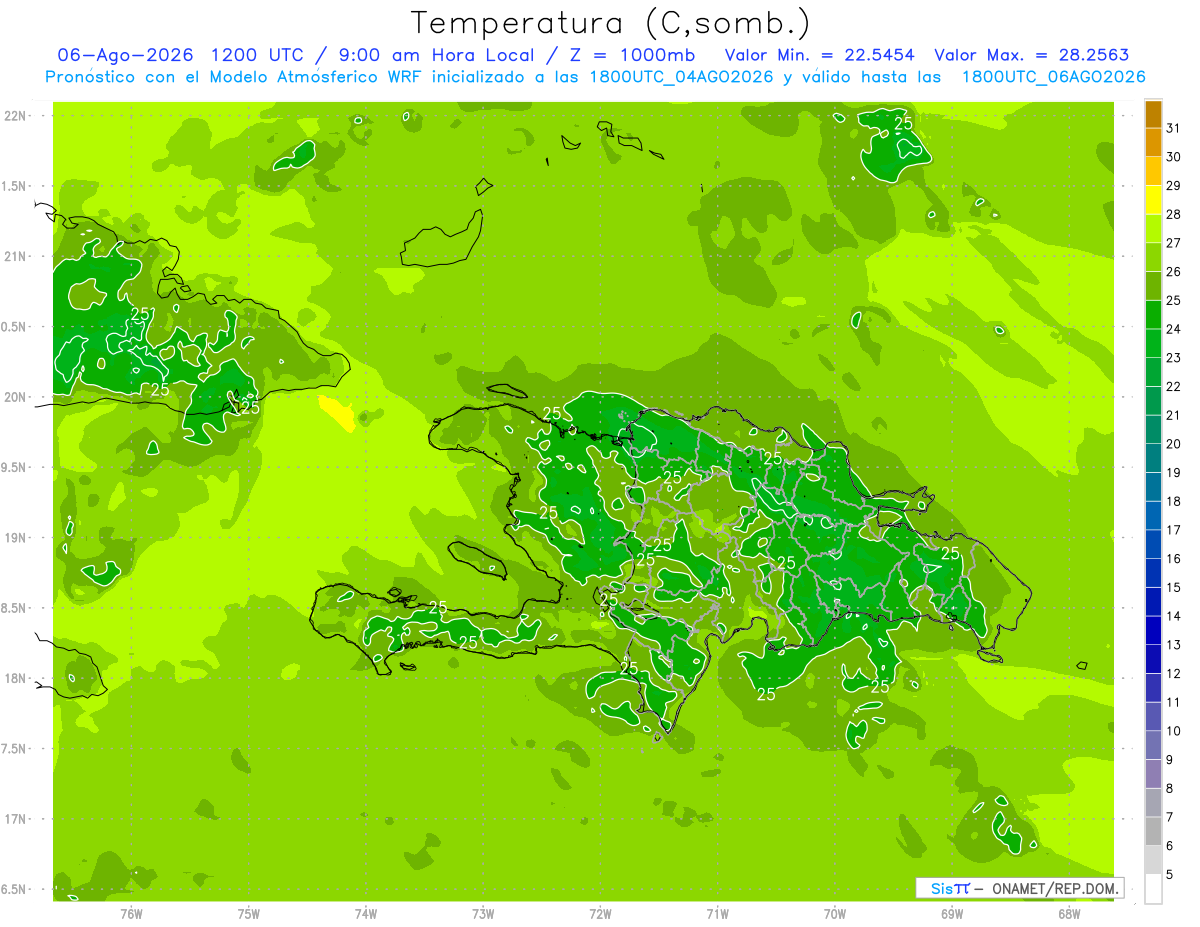This screenshot has height=927, width=1200.
Task: Click the '18N' latitude label
Action: pyautogui.click(x=16, y=678)
